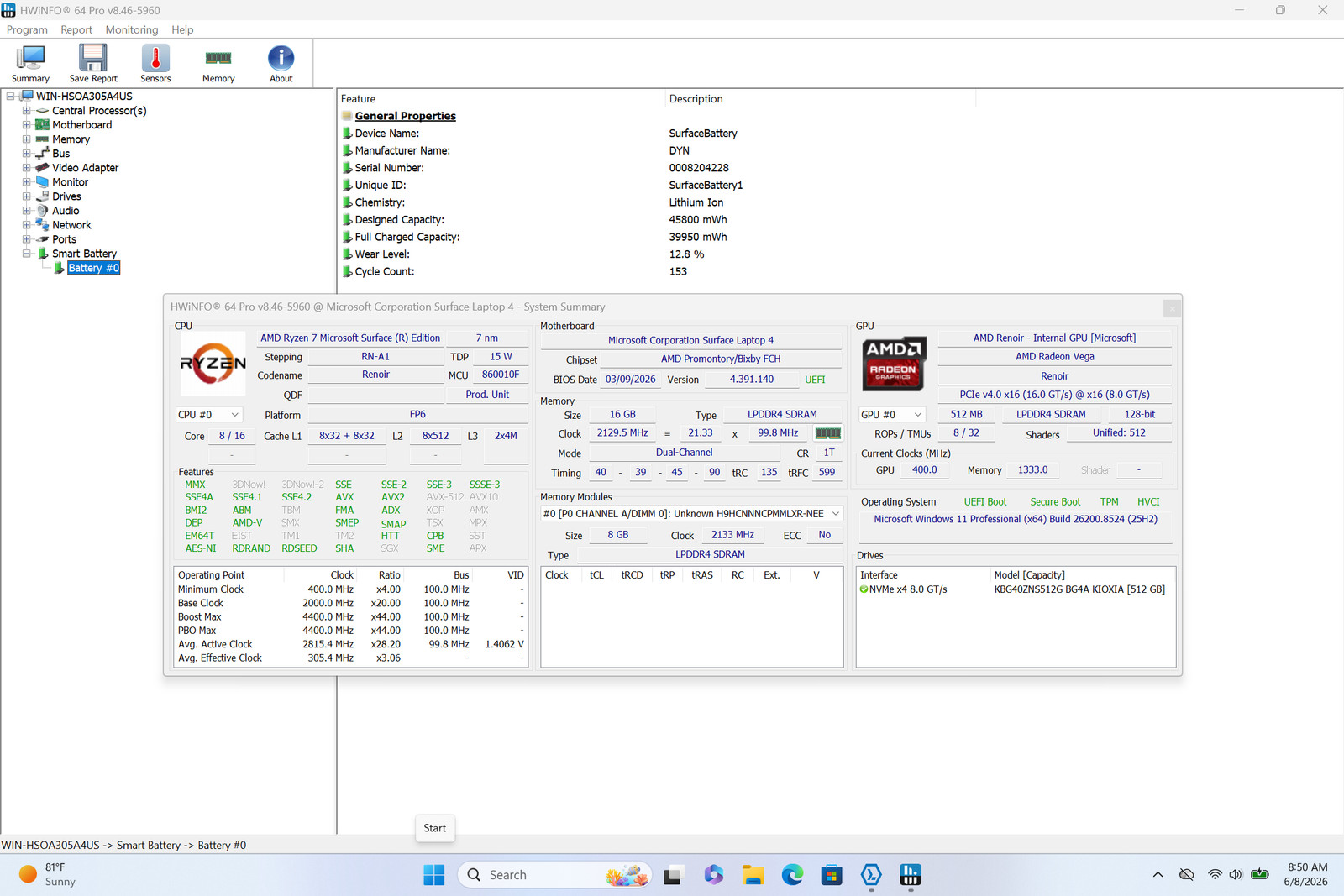The width and height of the screenshot is (1344, 896).
Task: Open the memory module selection dropdown
Action: (692, 514)
